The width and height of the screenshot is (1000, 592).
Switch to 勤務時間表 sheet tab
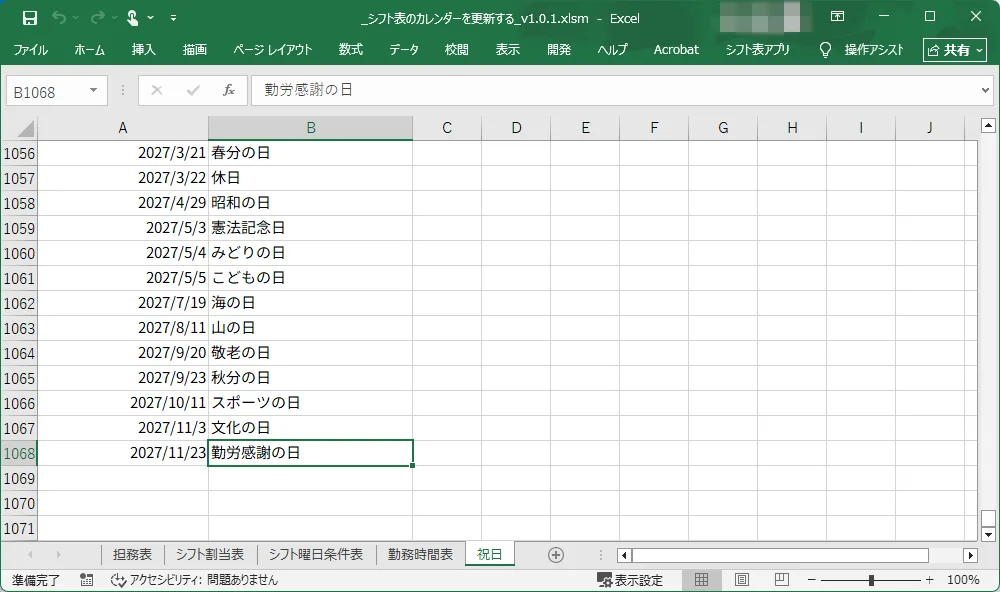click(x=420, y=555)
